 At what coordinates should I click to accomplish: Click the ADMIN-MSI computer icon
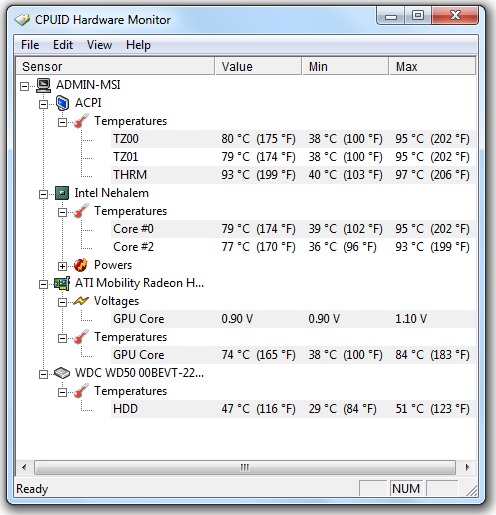pos(43,85)
